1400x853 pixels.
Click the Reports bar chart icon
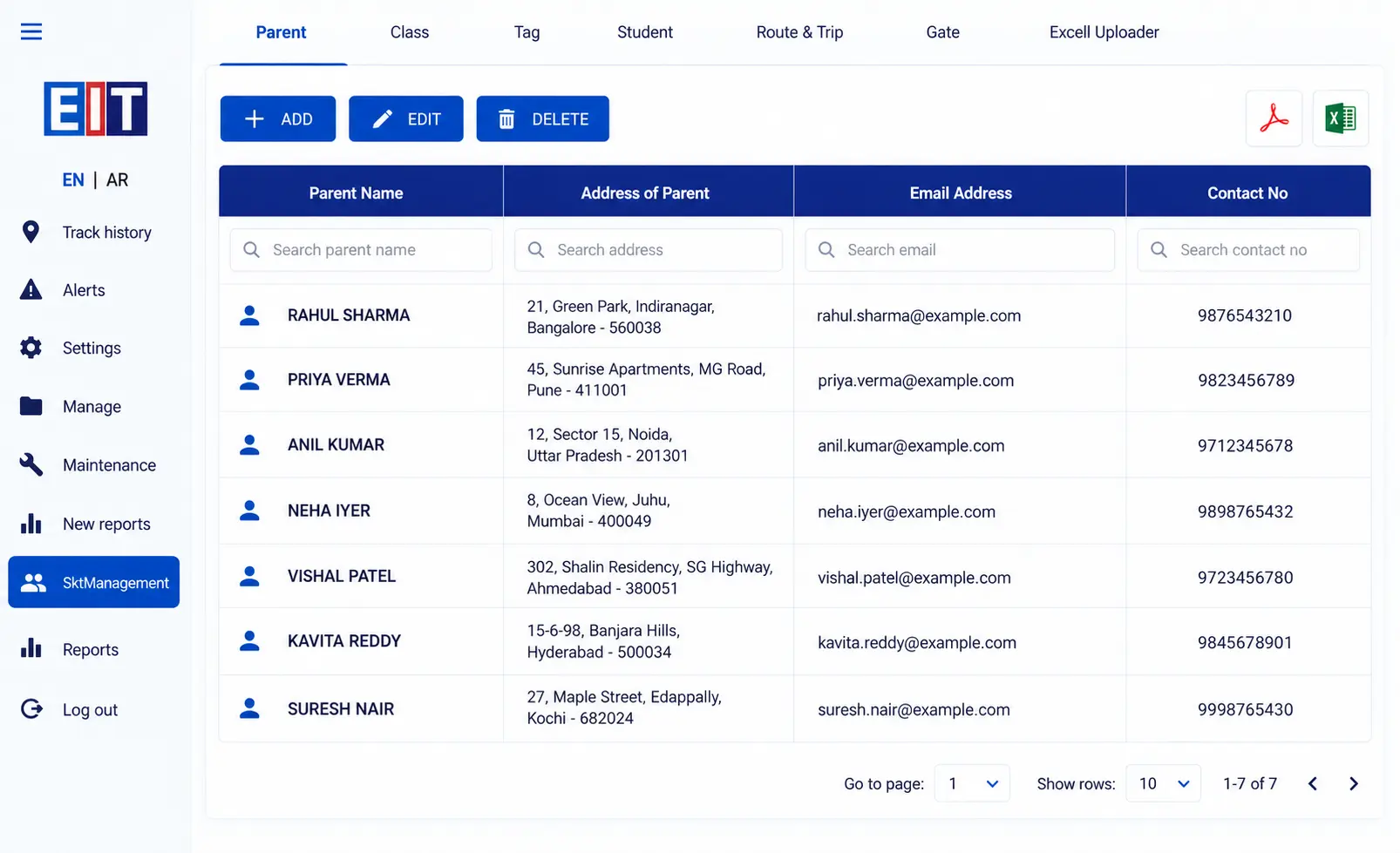point(31,648)
